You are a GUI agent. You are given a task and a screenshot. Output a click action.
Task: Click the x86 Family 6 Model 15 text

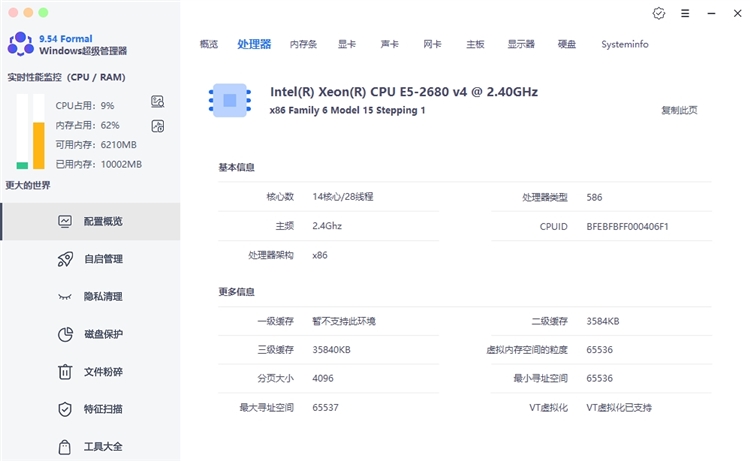coord(347,110)
